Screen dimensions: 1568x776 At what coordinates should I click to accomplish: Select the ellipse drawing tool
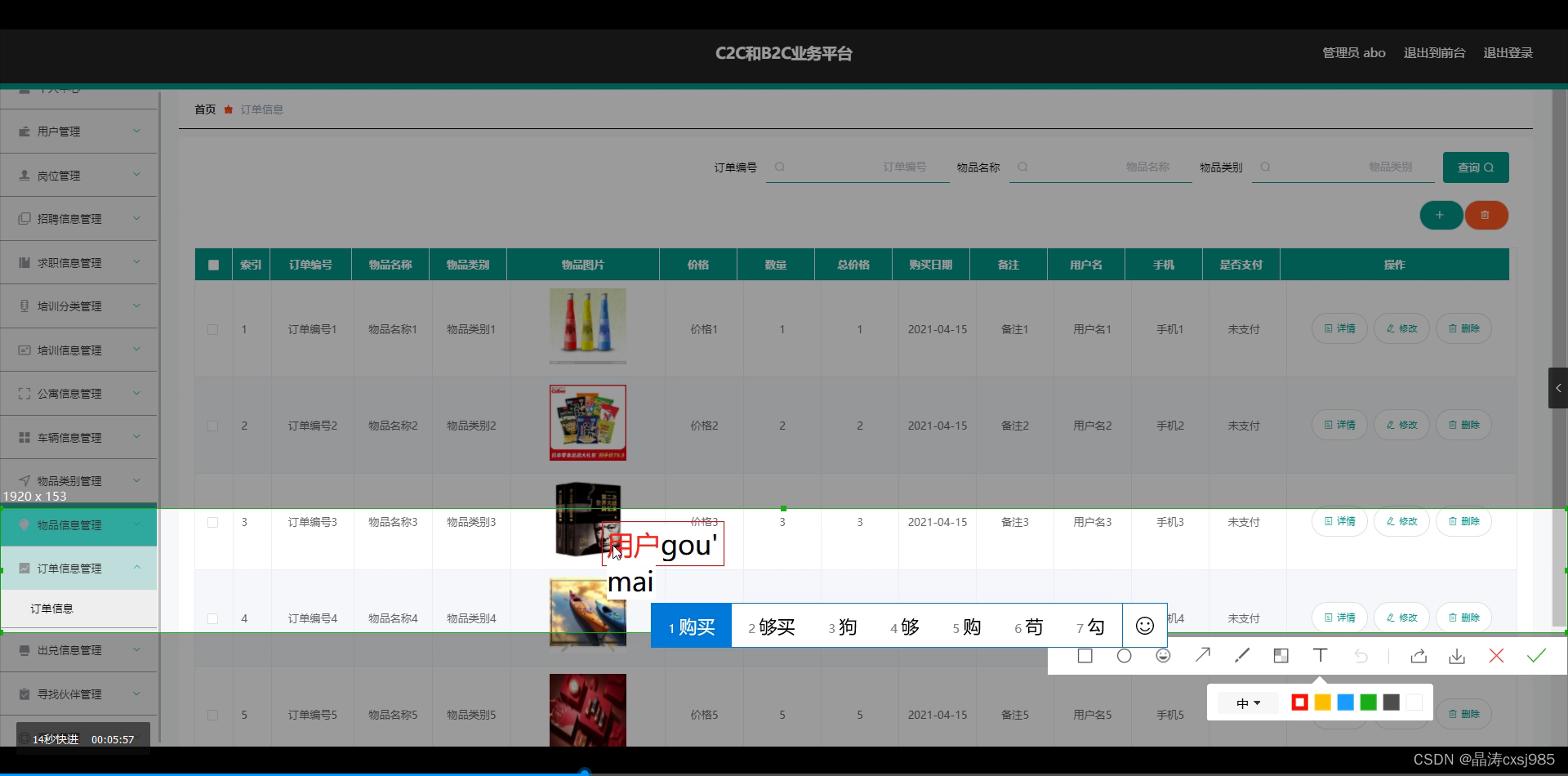click(1124, 656)
